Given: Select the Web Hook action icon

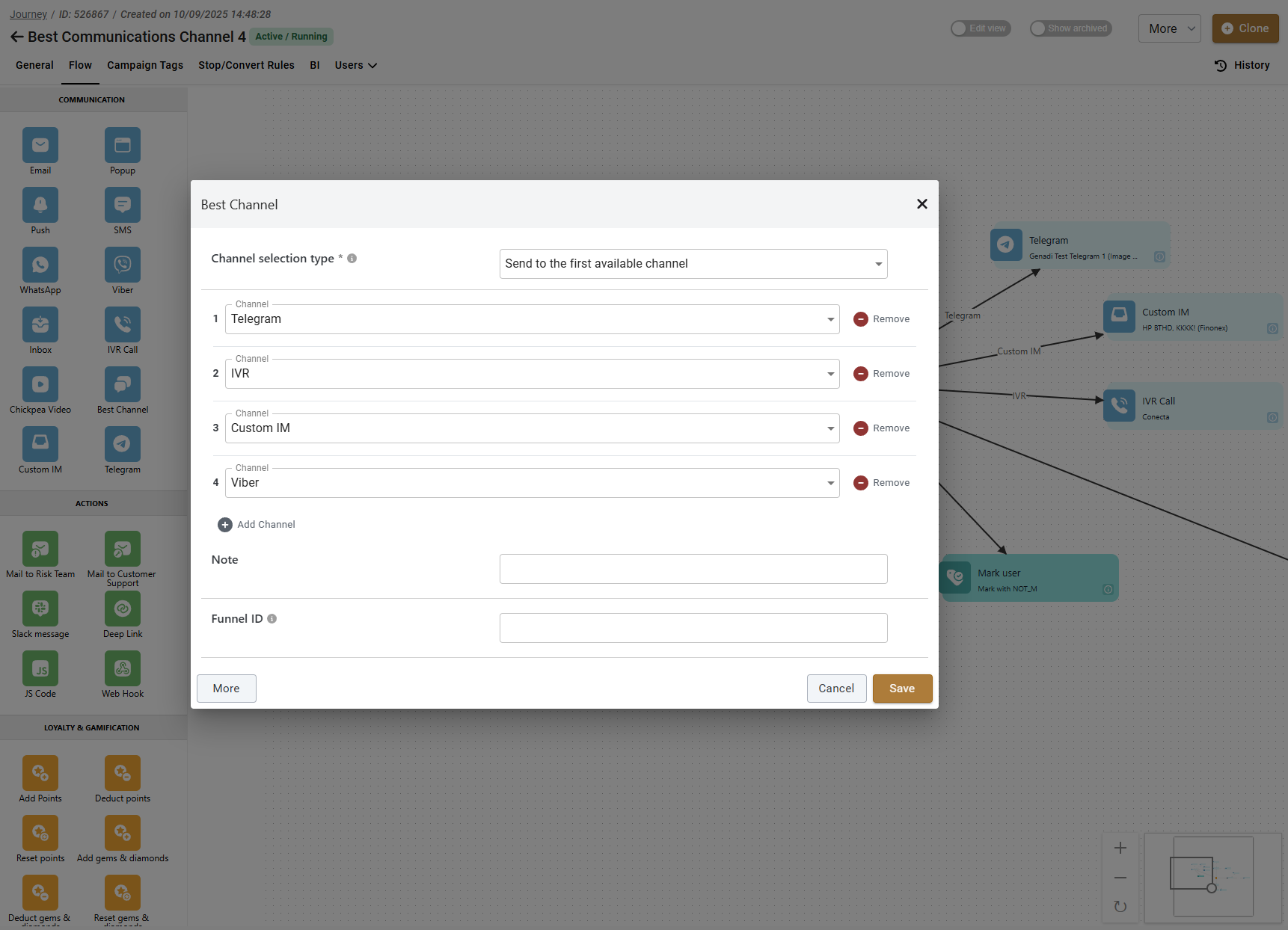Looking at the screenshot, I should (122, 668).
